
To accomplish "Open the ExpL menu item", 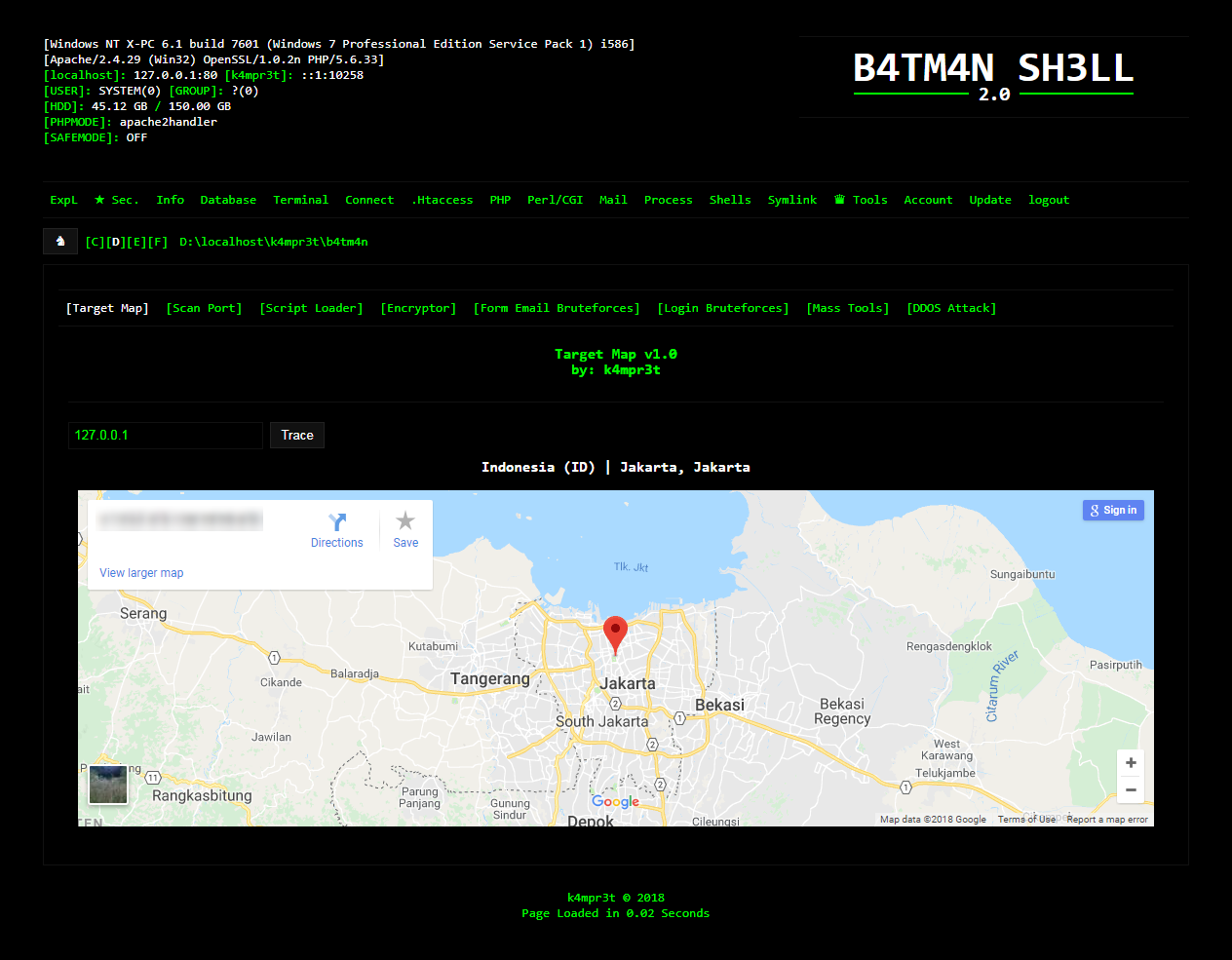I will (63, 200).
